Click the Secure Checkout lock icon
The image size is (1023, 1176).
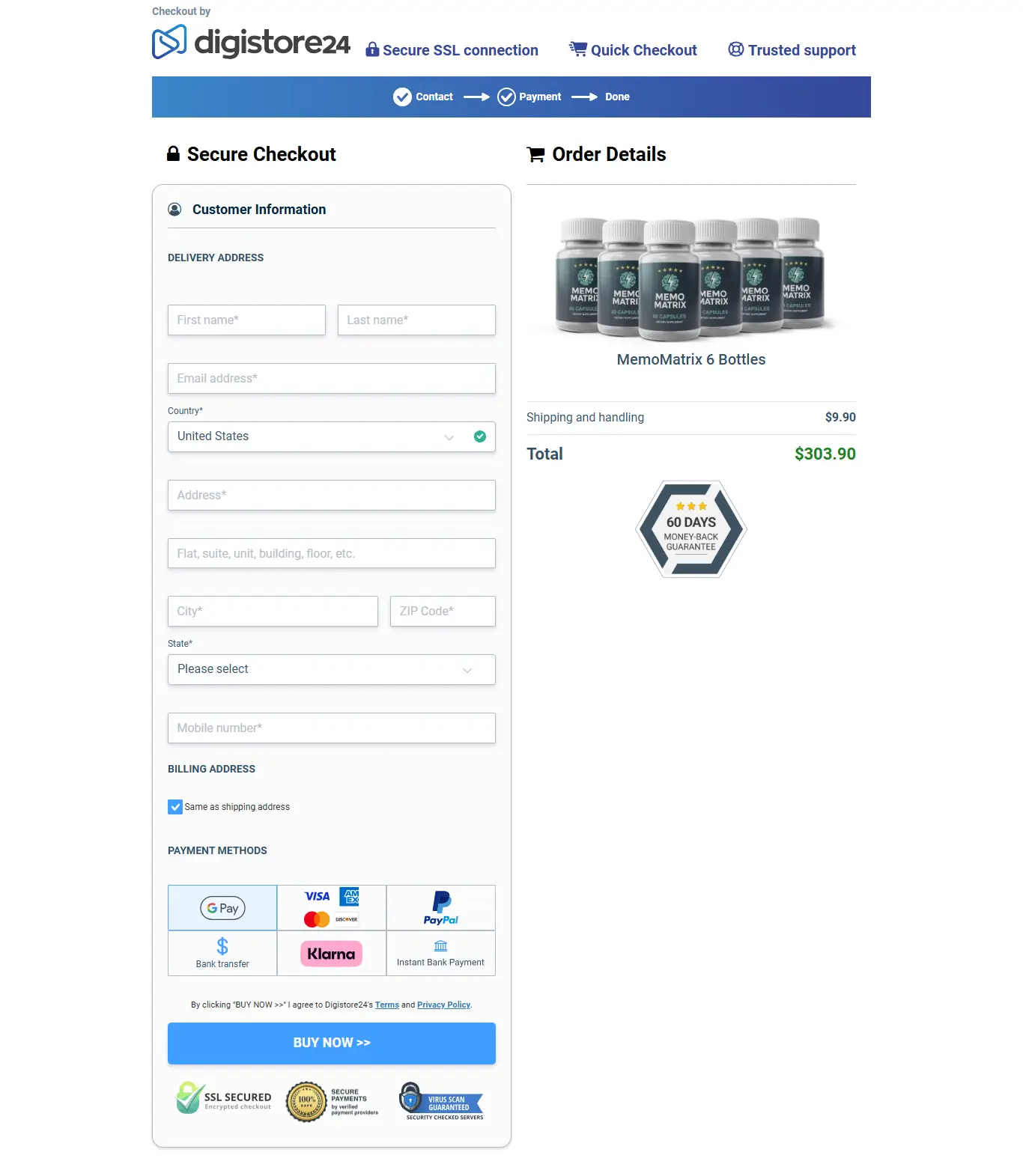click(x=173, y=153)
